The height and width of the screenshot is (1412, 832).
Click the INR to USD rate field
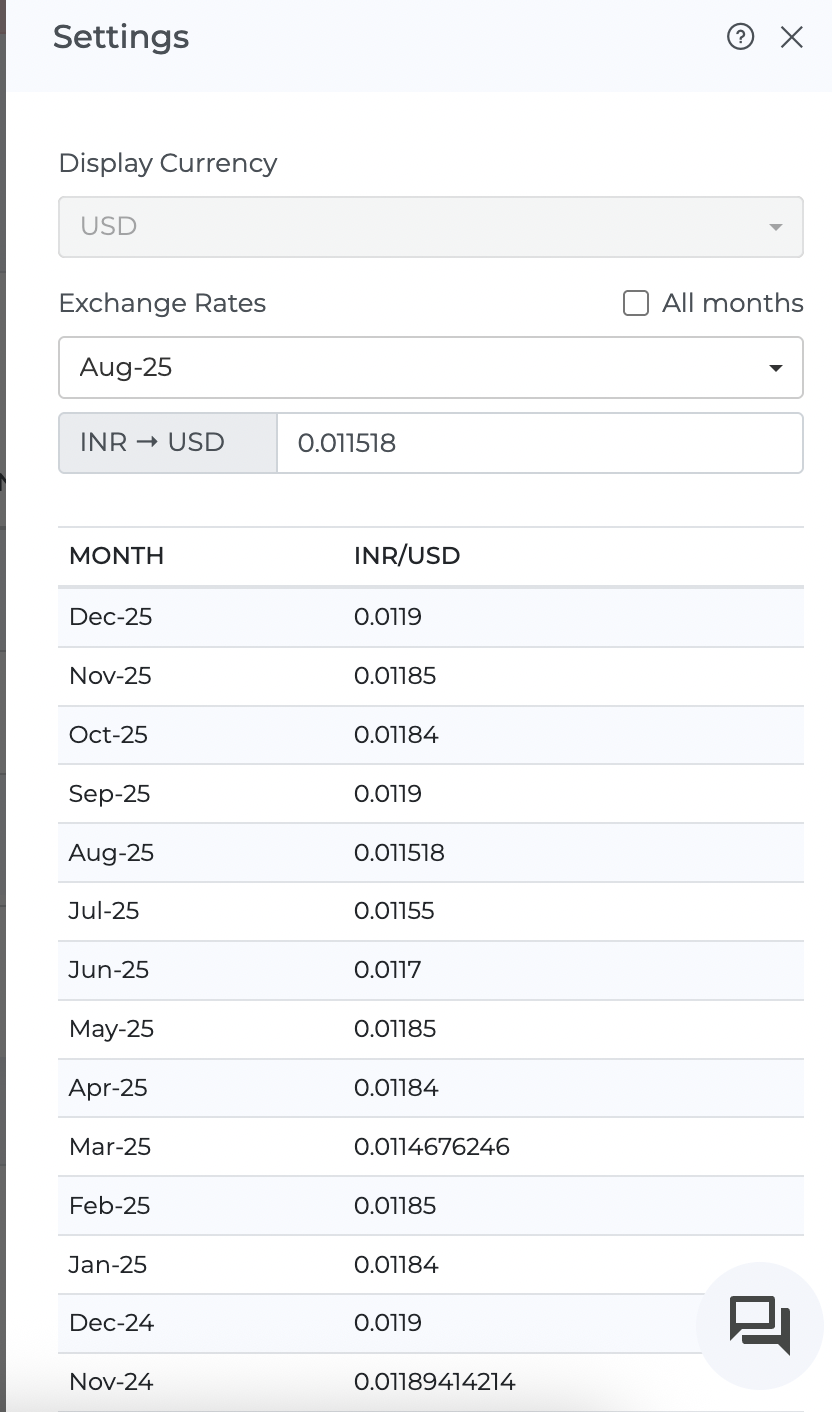(538, 443)
